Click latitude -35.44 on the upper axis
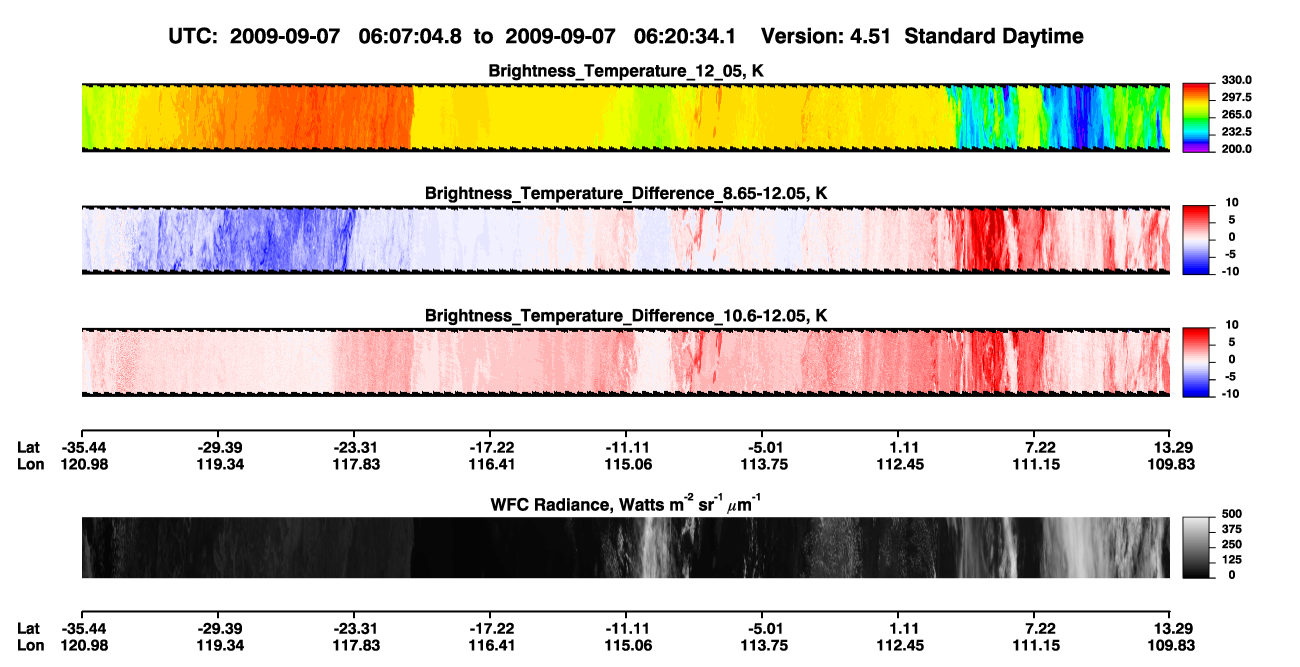The image size is (1300, 667). [82, 448]
